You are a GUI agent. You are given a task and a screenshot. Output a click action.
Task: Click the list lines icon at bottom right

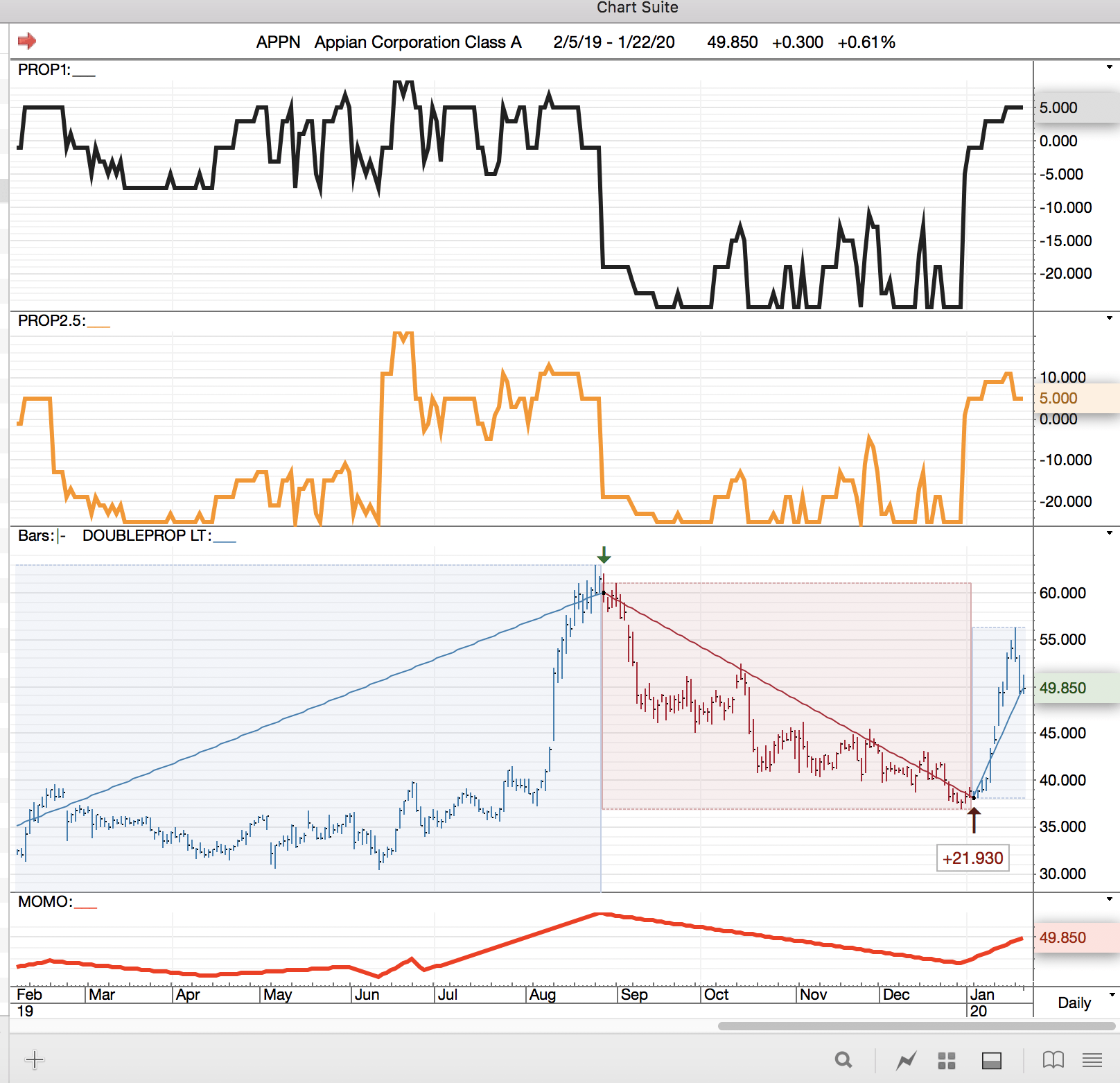coord(1092,1060)
